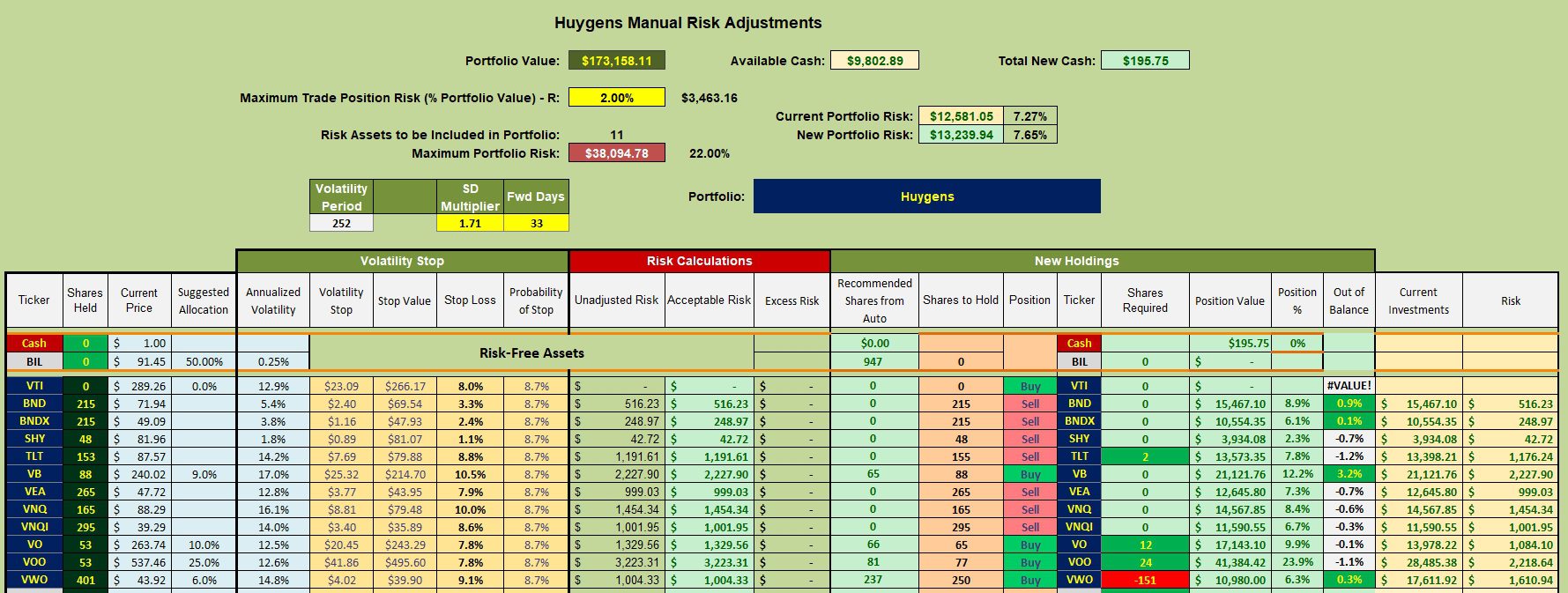
Task: Select the 7.27% current risk percentage
Action: coord(1029,116)
